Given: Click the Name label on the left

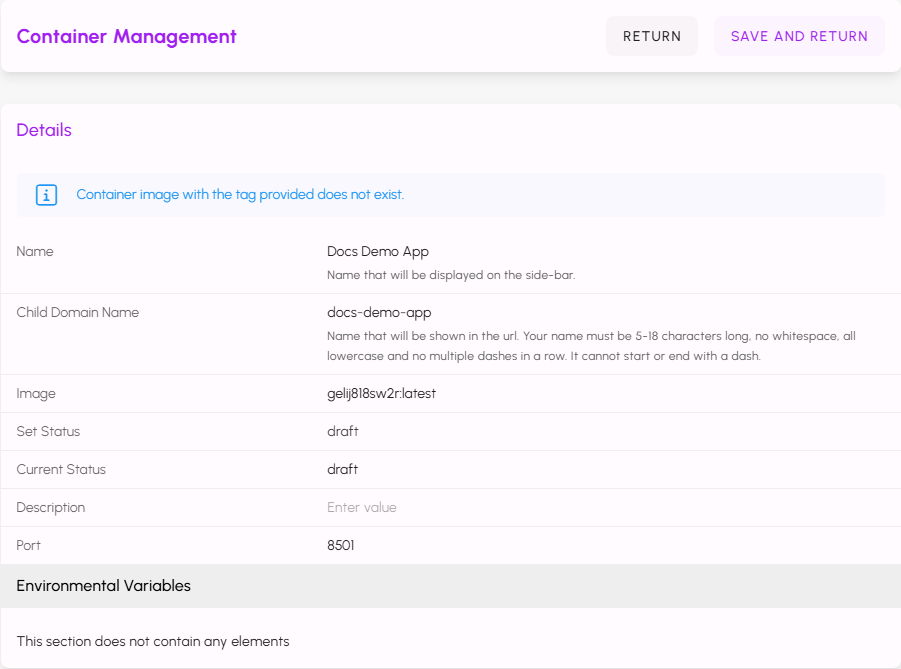Looking at the screenshot, I should (x=35, y=252).
